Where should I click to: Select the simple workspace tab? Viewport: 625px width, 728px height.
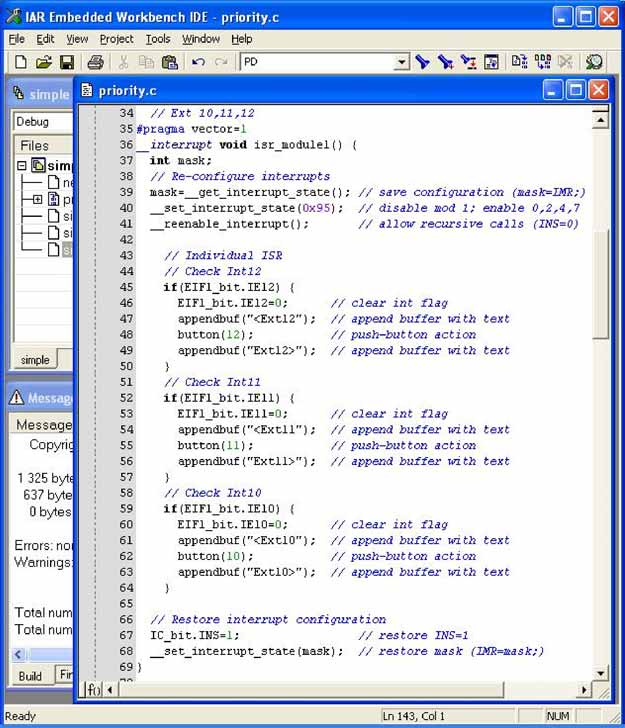tap(34, 360)
